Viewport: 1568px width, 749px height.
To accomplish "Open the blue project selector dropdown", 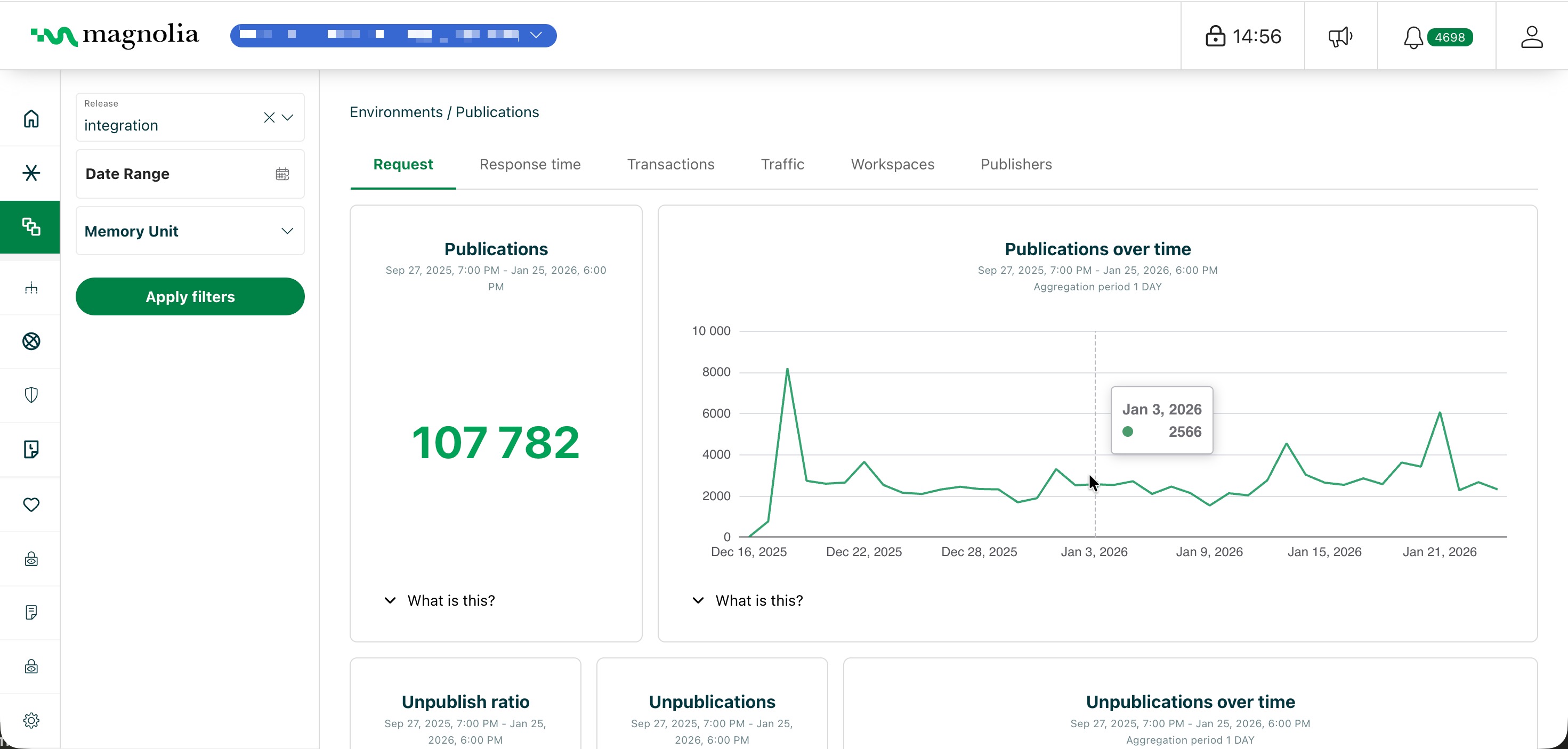I will tap(536, 35).
